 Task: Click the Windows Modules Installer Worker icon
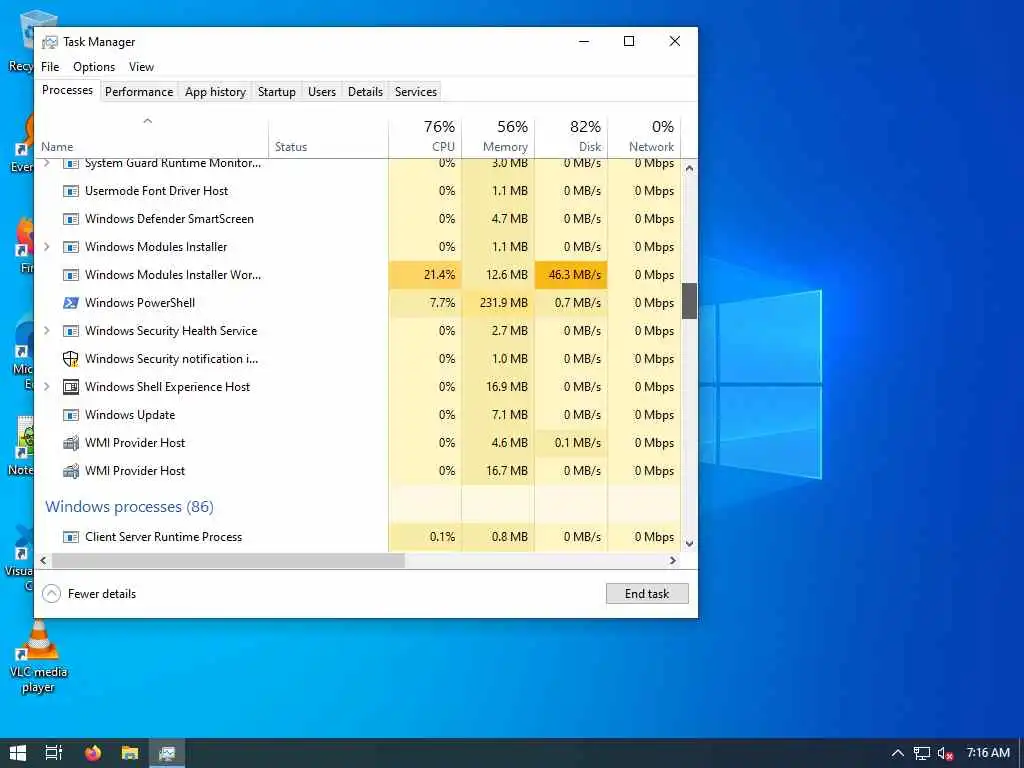point(71,275)
